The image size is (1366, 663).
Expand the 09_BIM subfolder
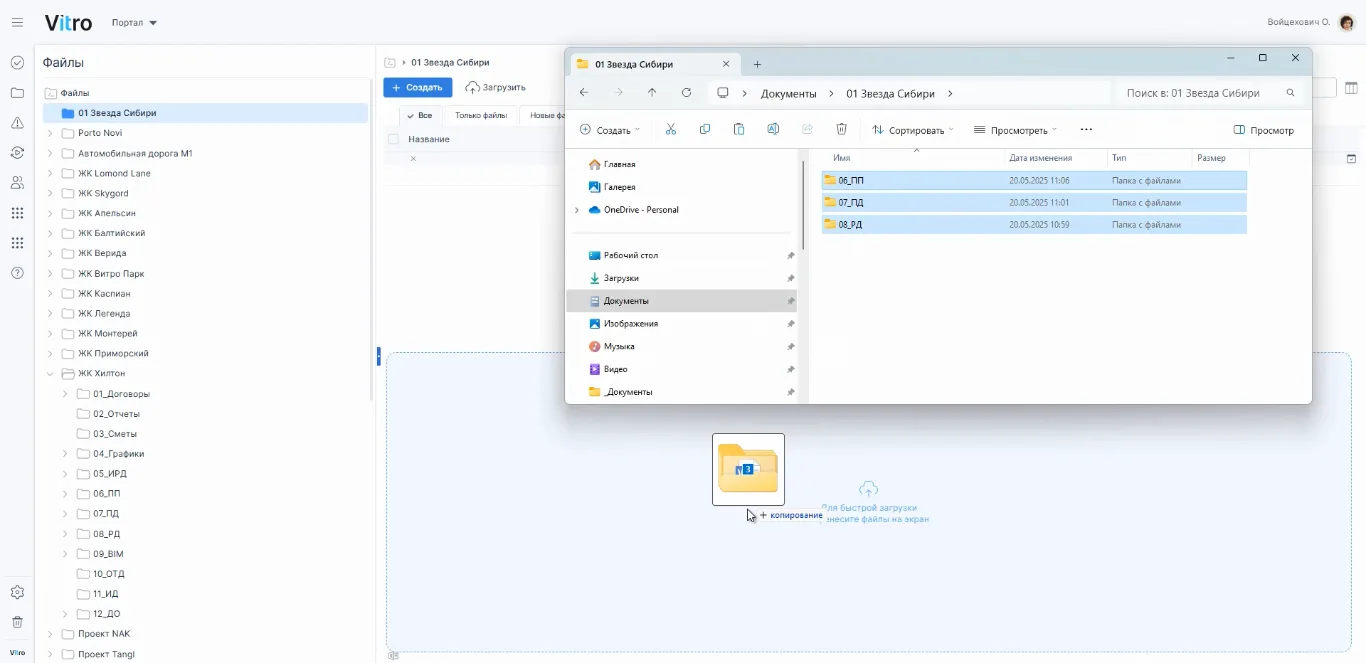pyautogui.click(x=65, y=554)
